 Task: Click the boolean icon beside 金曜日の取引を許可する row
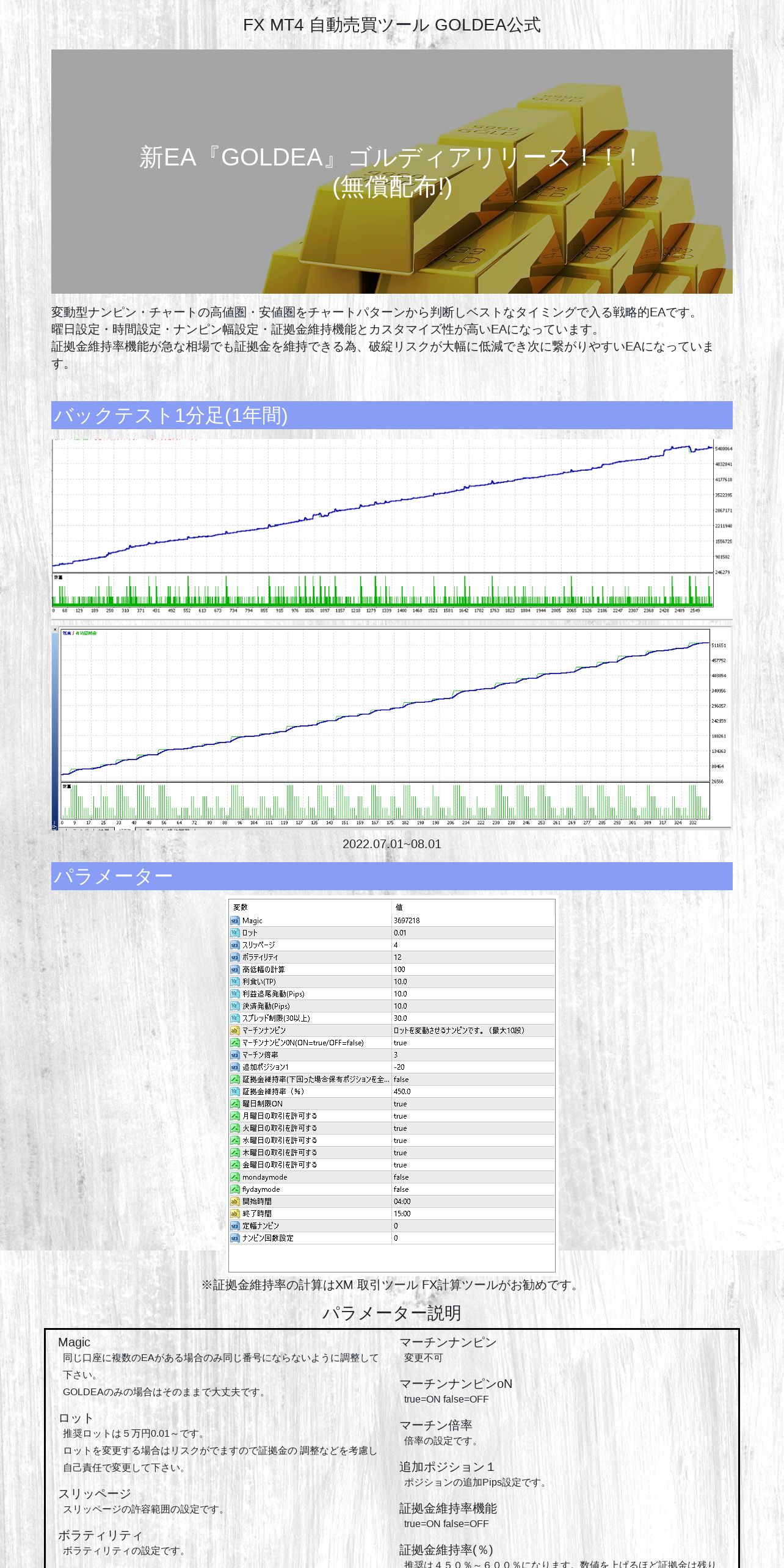234,1165
